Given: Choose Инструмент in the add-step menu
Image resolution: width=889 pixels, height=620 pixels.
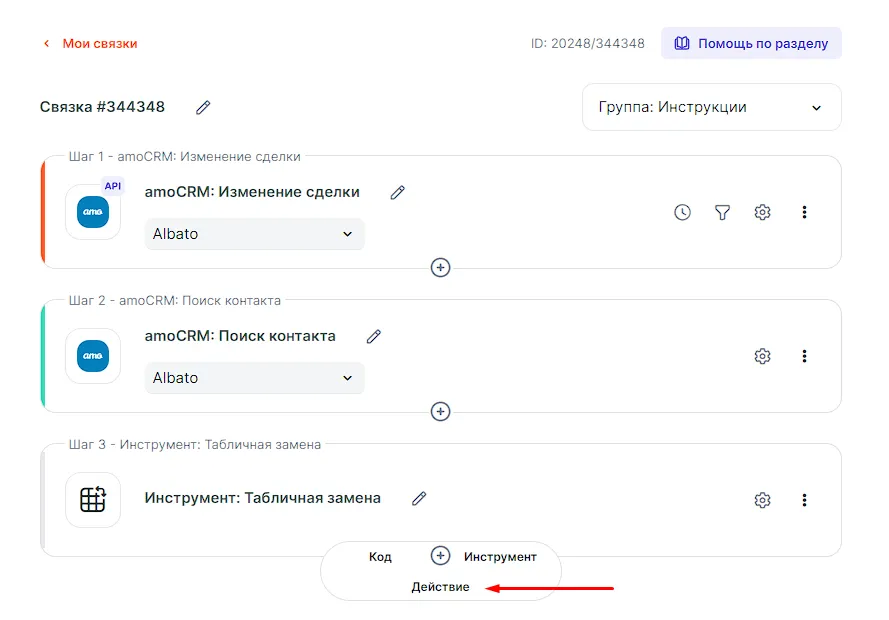Looking at the screenshot, I should point(500,557).
